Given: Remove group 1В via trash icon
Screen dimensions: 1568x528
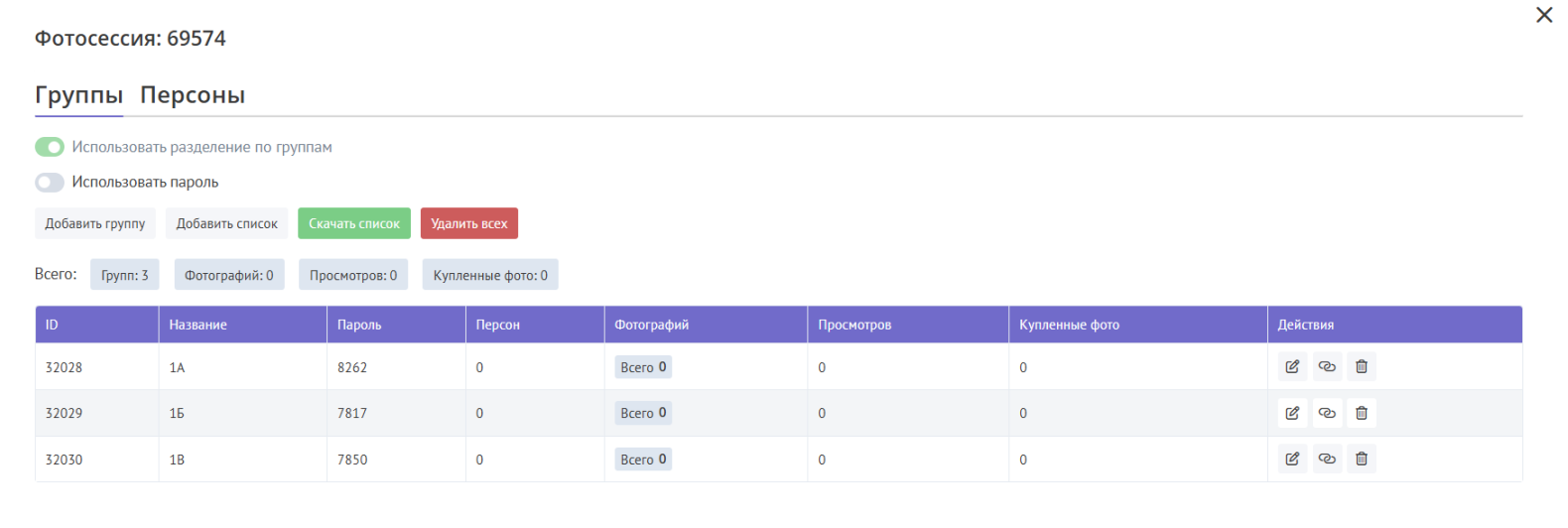Looking at the screenshot, I should pos(1362,459).
